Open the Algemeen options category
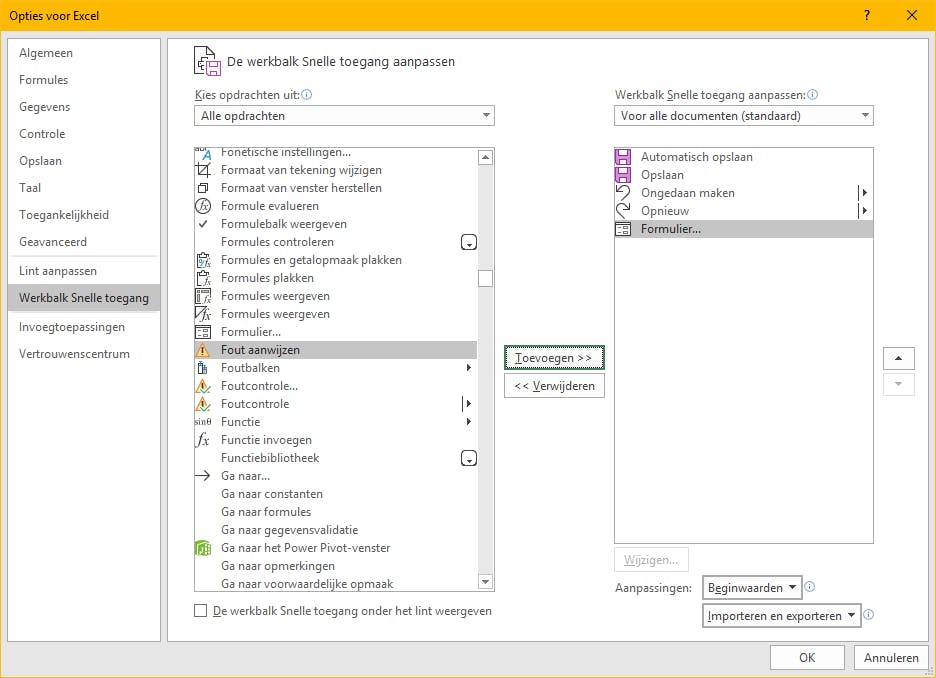 pos(84,53)
